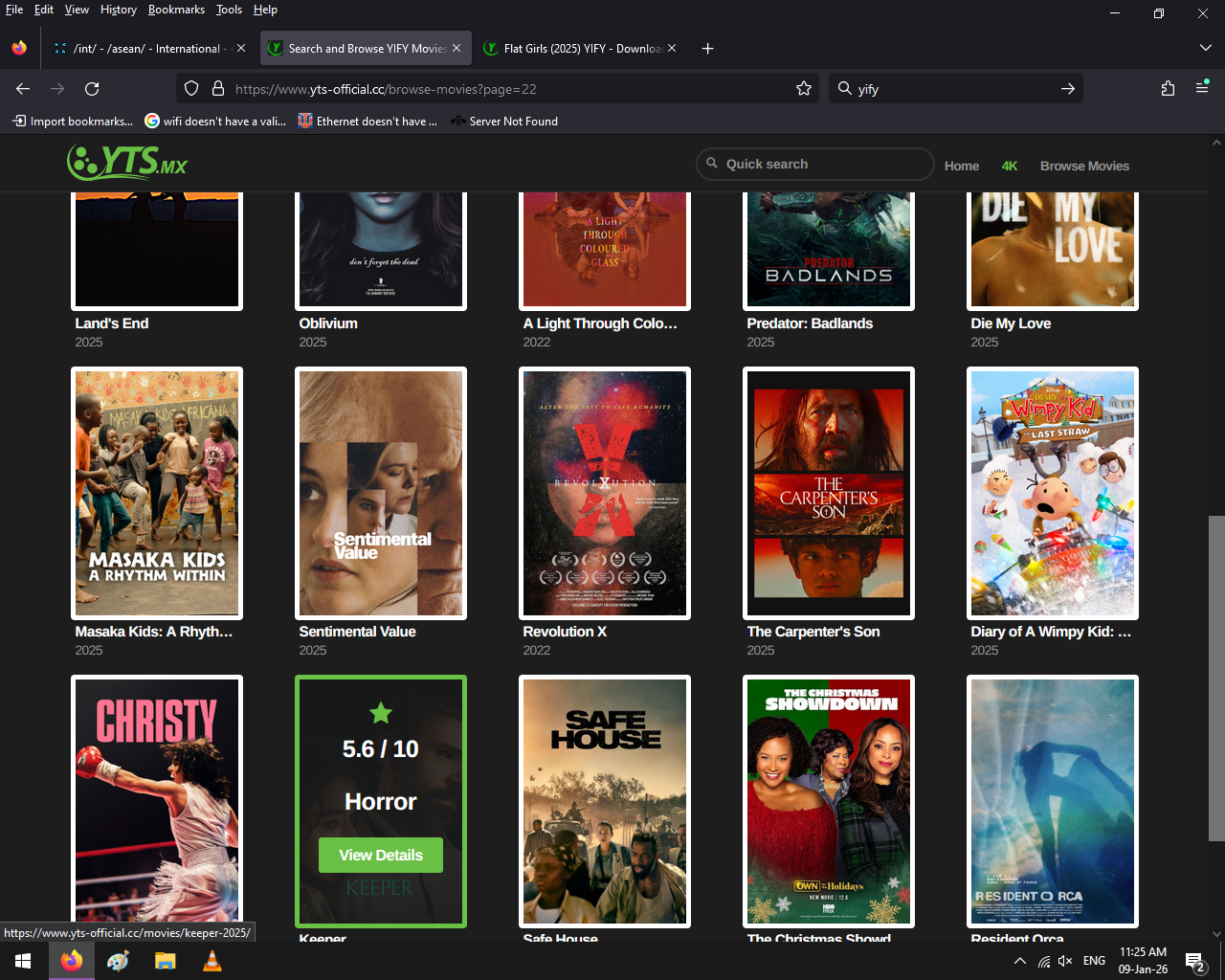Open the site security padlock icon
1225x980 pixels.
pos(218,89)
